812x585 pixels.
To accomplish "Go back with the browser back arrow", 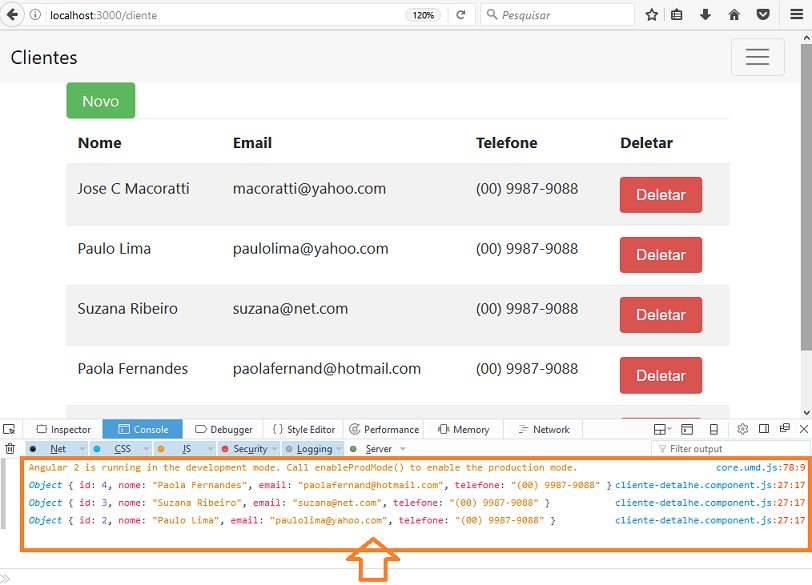I will point(11,14).
